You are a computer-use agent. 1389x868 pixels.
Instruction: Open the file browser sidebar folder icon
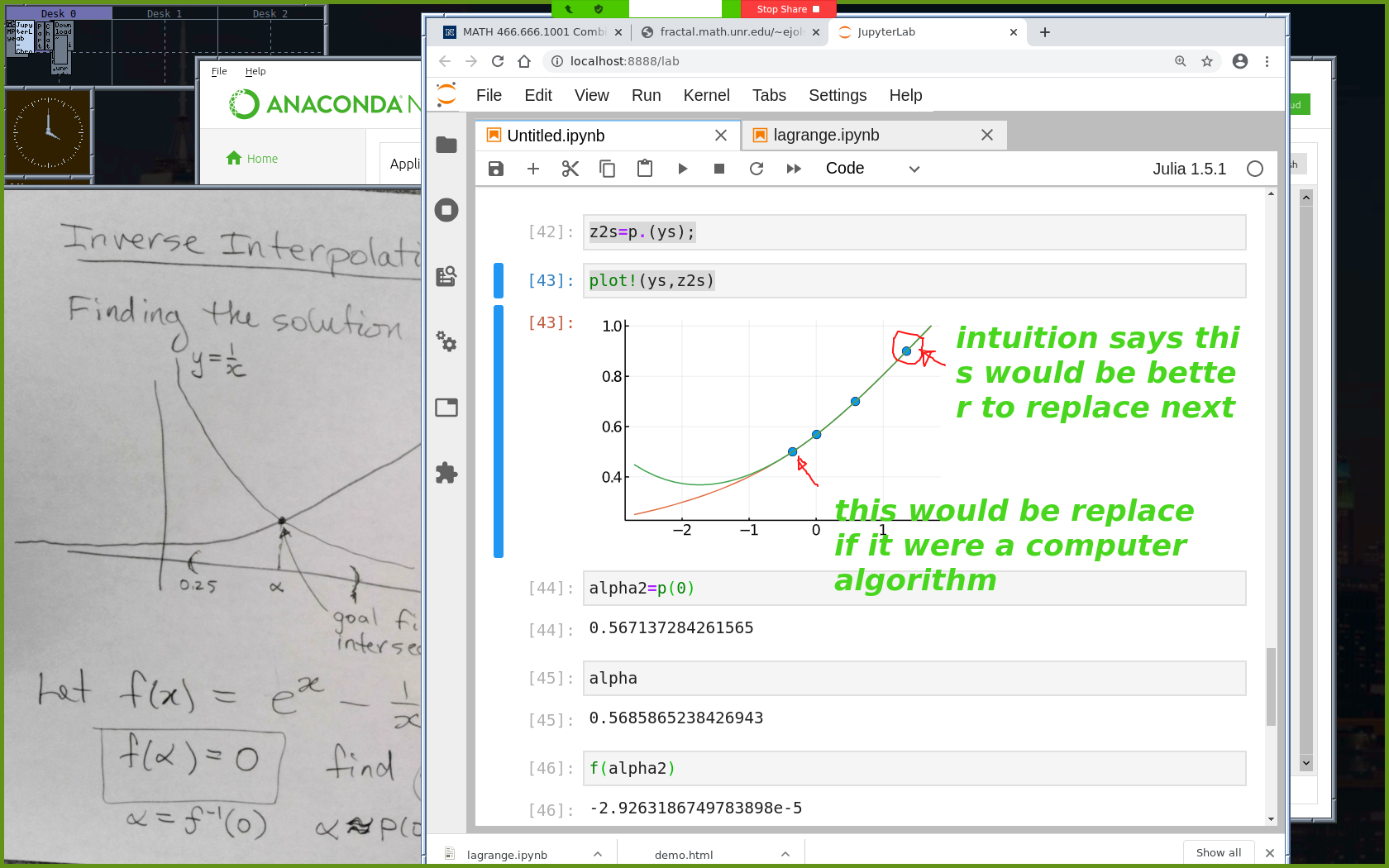[446, 145]
